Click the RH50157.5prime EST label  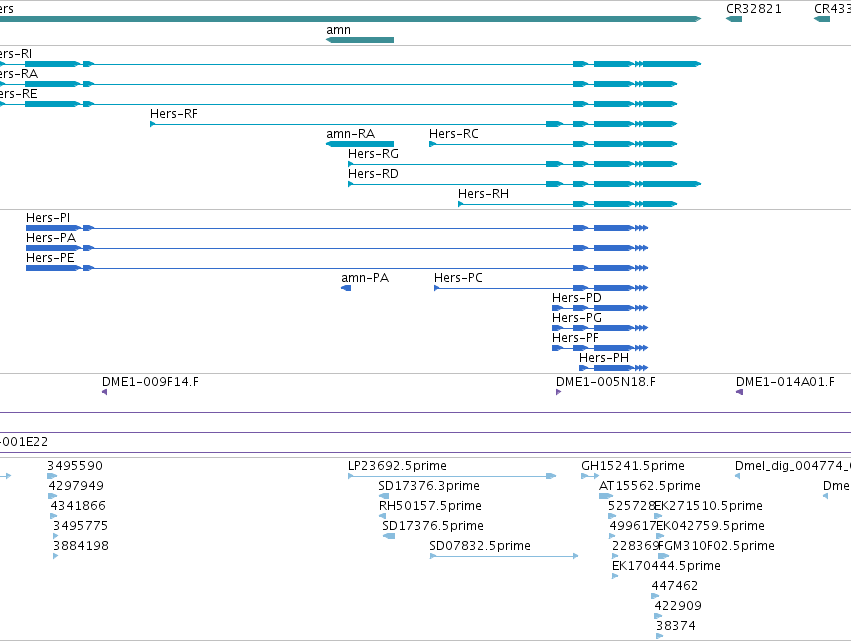(430, 506)
